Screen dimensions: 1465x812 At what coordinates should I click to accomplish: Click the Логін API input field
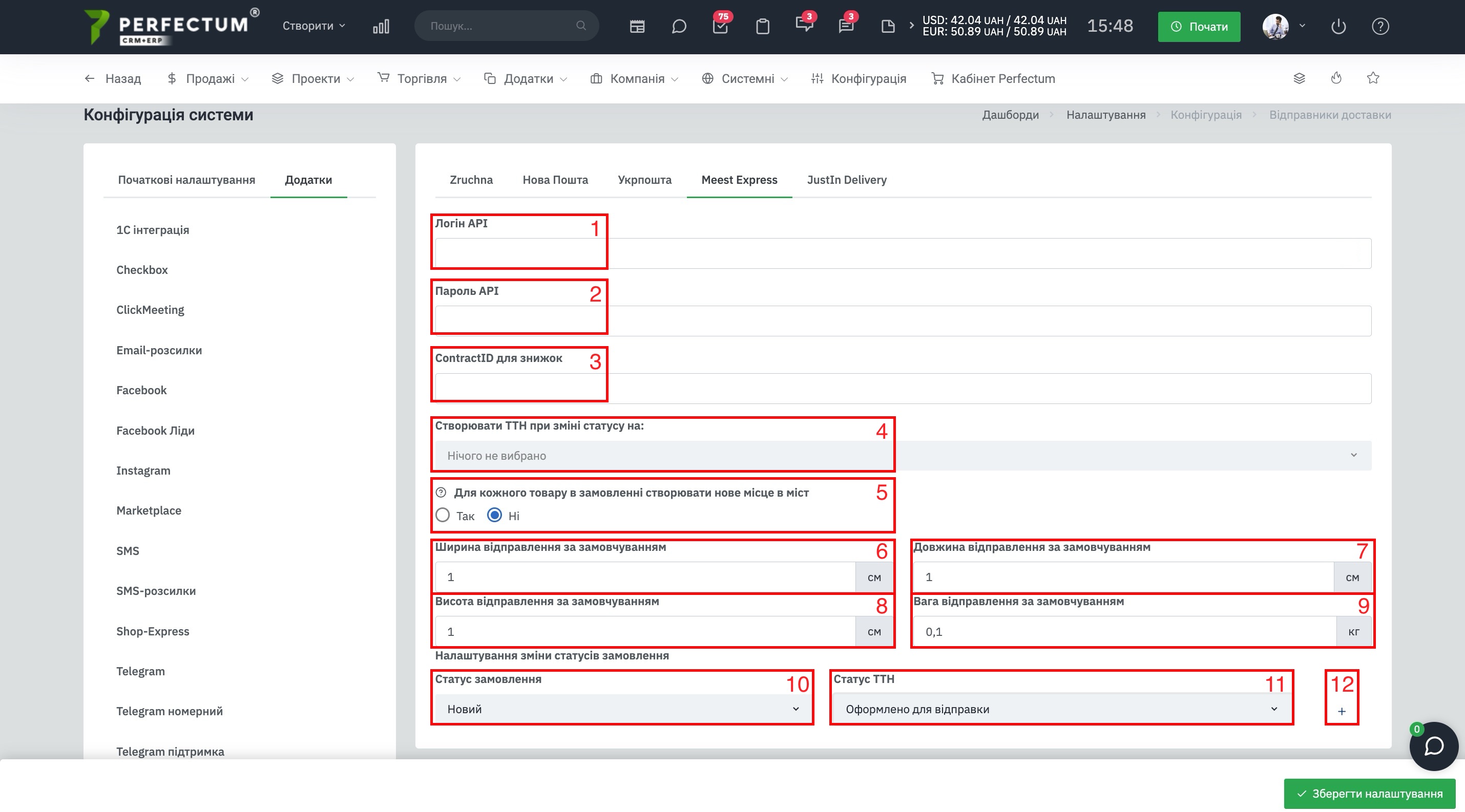(x=903, y=253)
